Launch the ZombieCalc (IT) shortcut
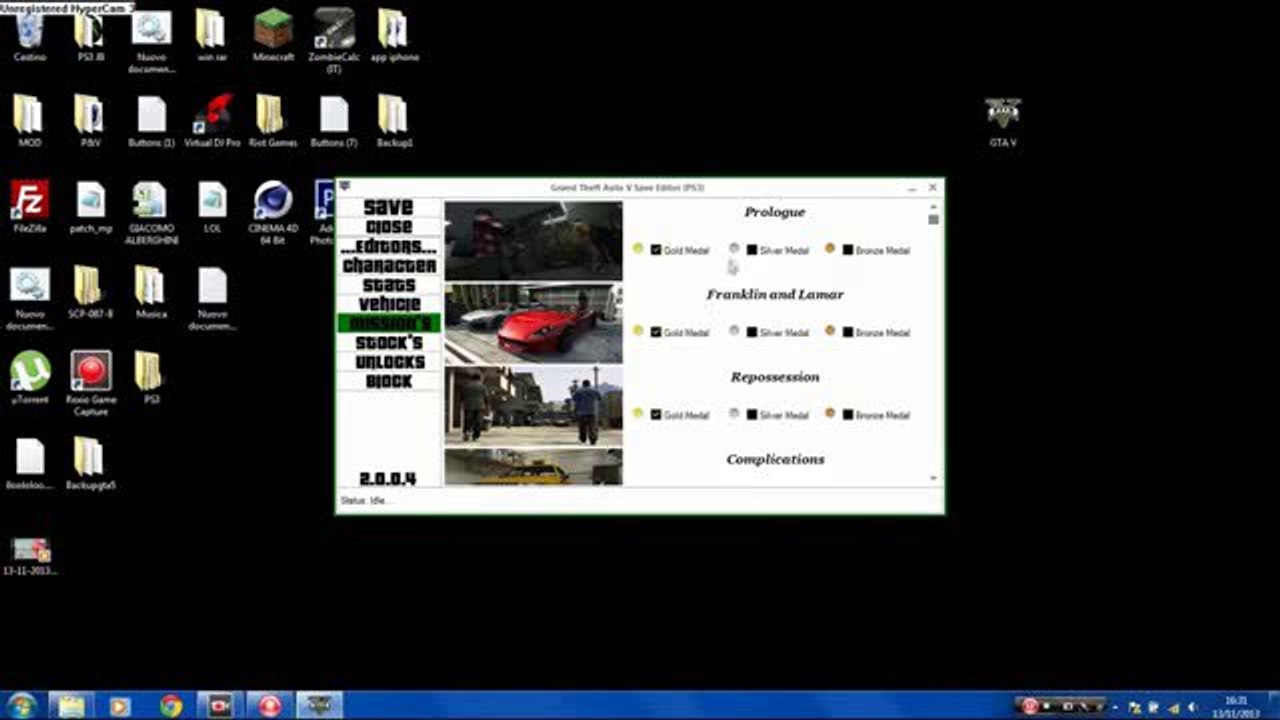Image resolution: width=1280 pixels, height=720 pixels. point(334,40)
